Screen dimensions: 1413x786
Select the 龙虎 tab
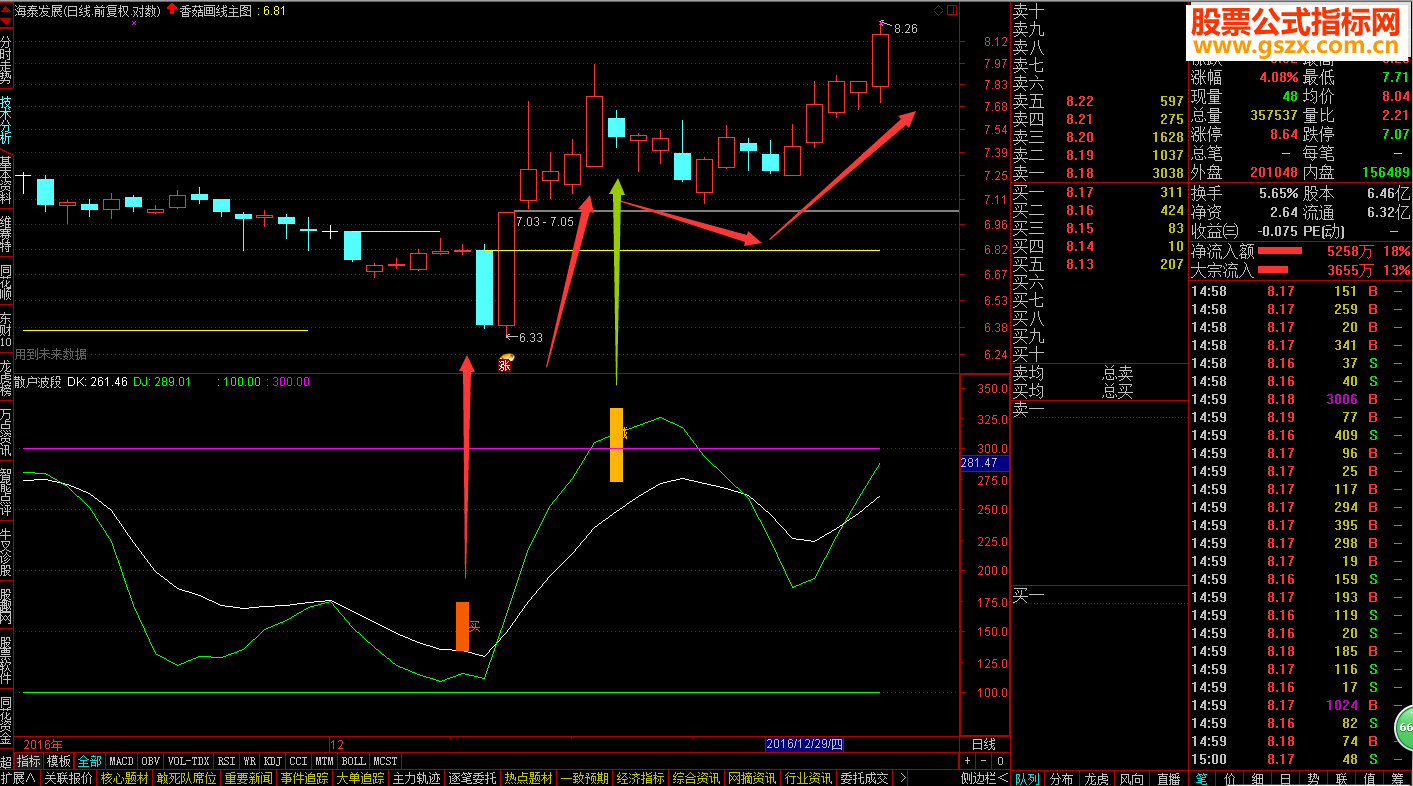[1097, 778]
